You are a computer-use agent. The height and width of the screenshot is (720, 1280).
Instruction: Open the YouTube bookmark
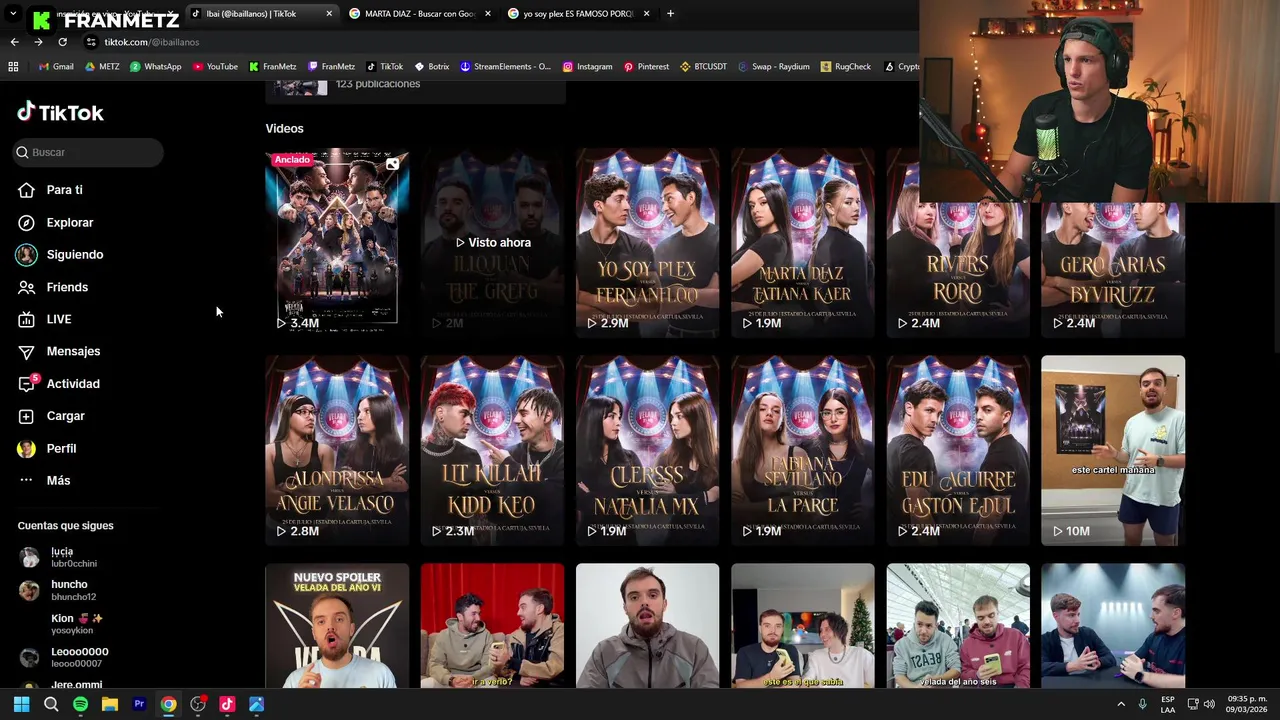215,67
